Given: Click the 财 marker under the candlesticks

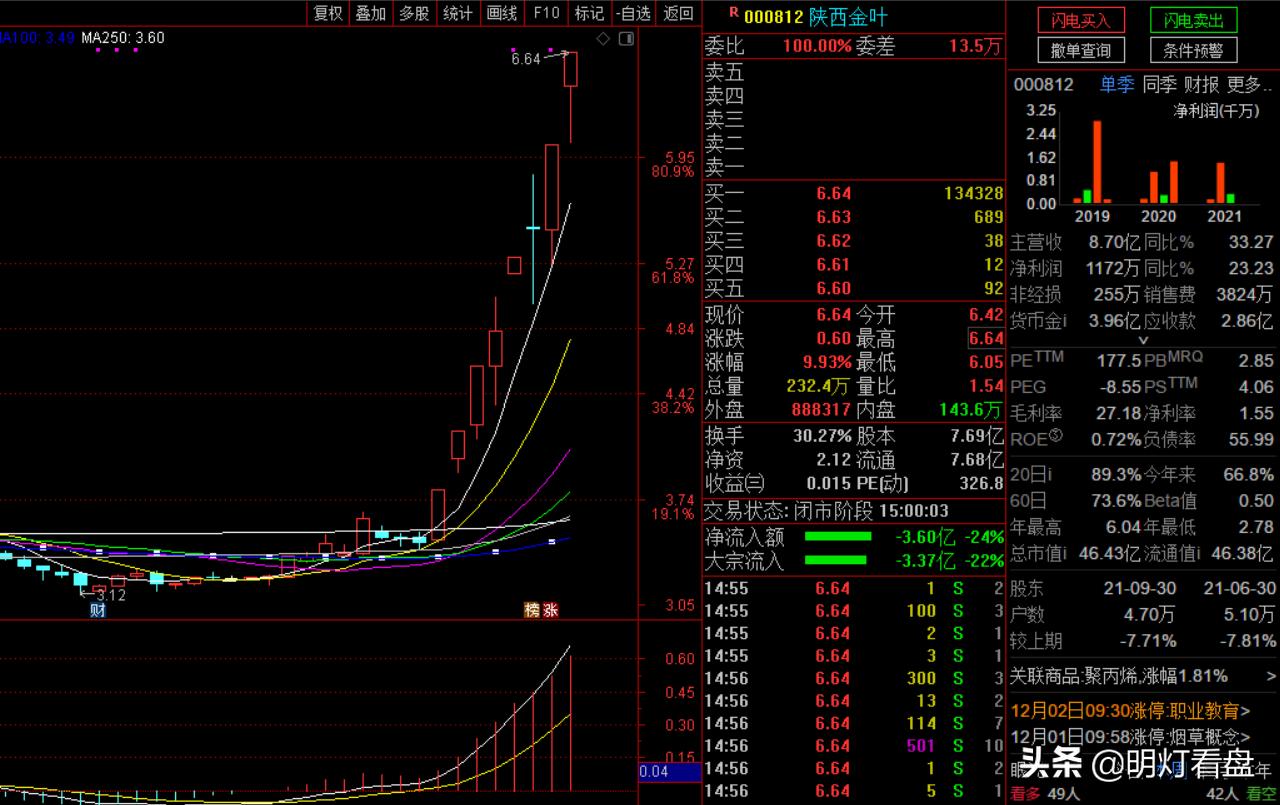Looking at the screenshot, I should (x=97, y=610).
